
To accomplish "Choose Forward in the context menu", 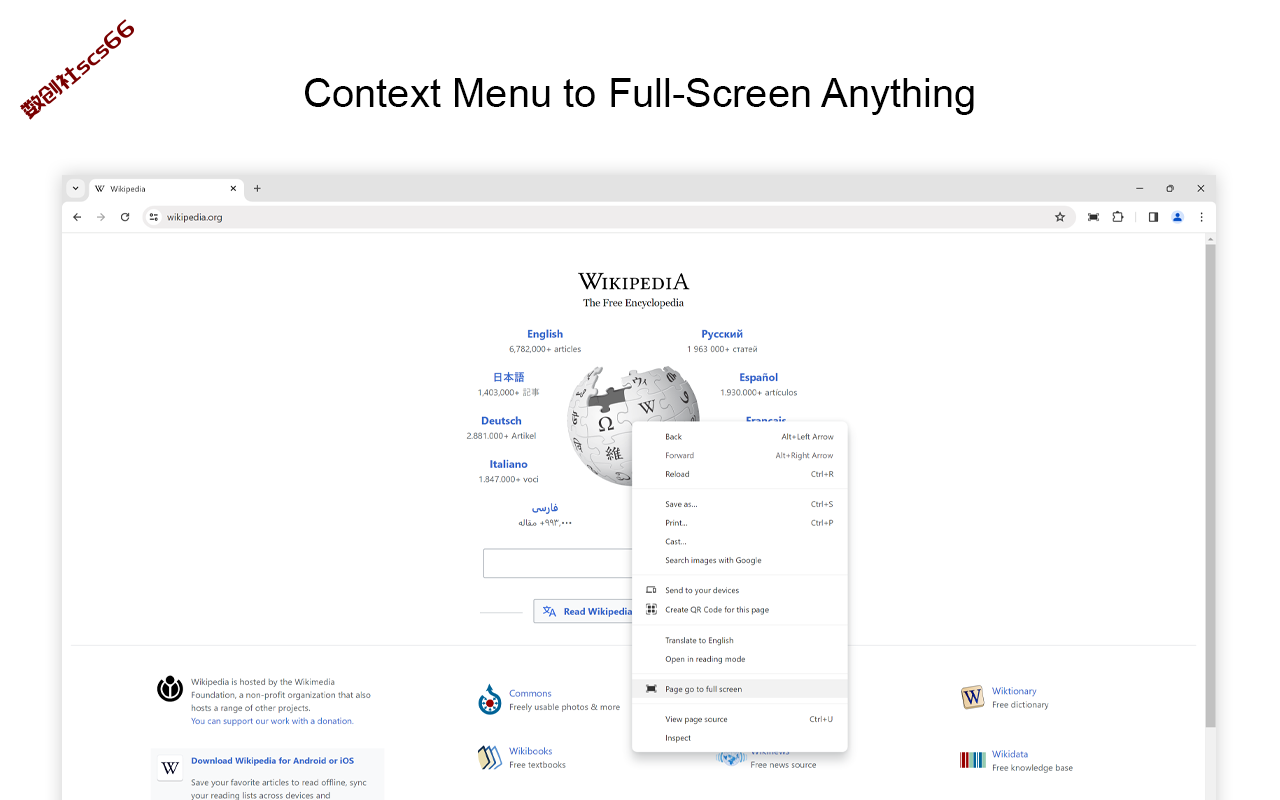I will pyautogui.click(x=740, y=456).
